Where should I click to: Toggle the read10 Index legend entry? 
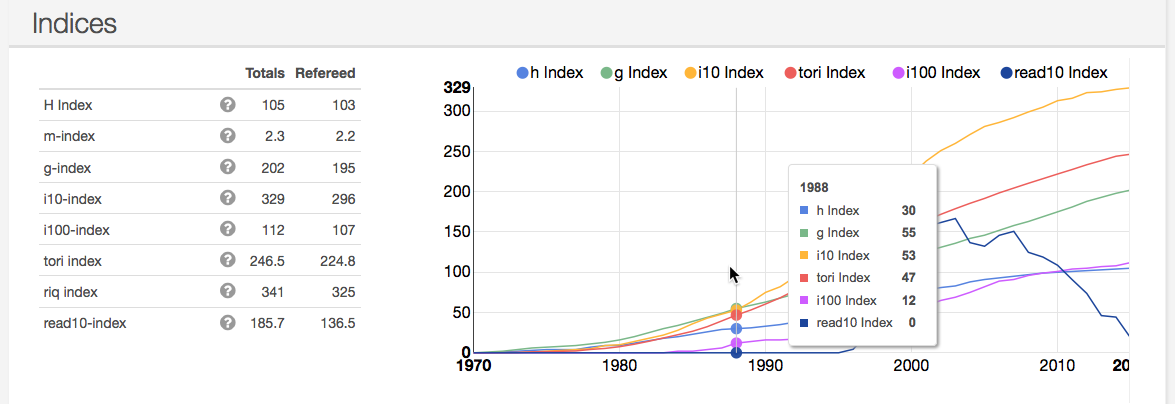(x=1052, y=72)
